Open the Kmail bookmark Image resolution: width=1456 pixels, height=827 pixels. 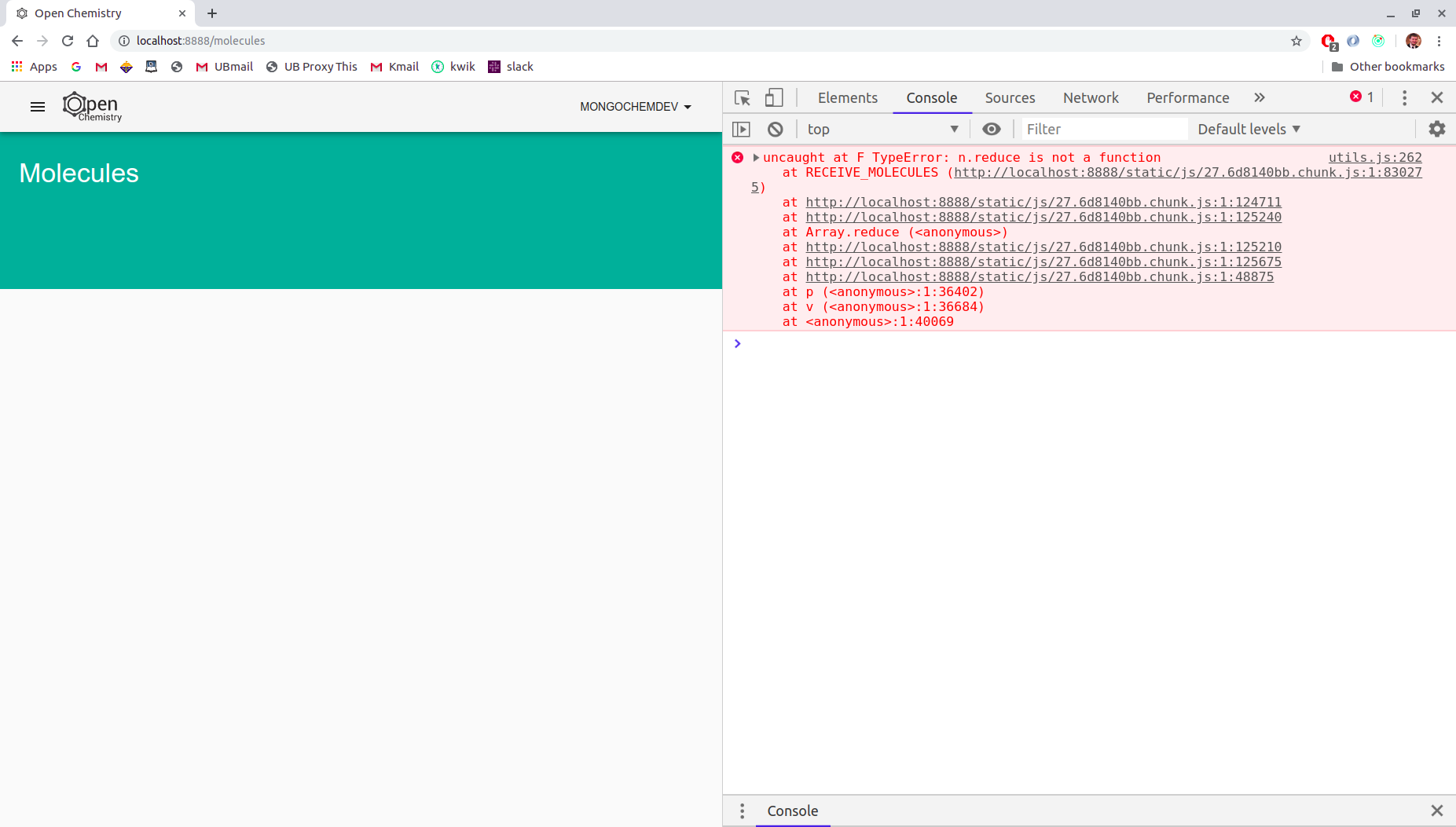[x=394, y=67]
